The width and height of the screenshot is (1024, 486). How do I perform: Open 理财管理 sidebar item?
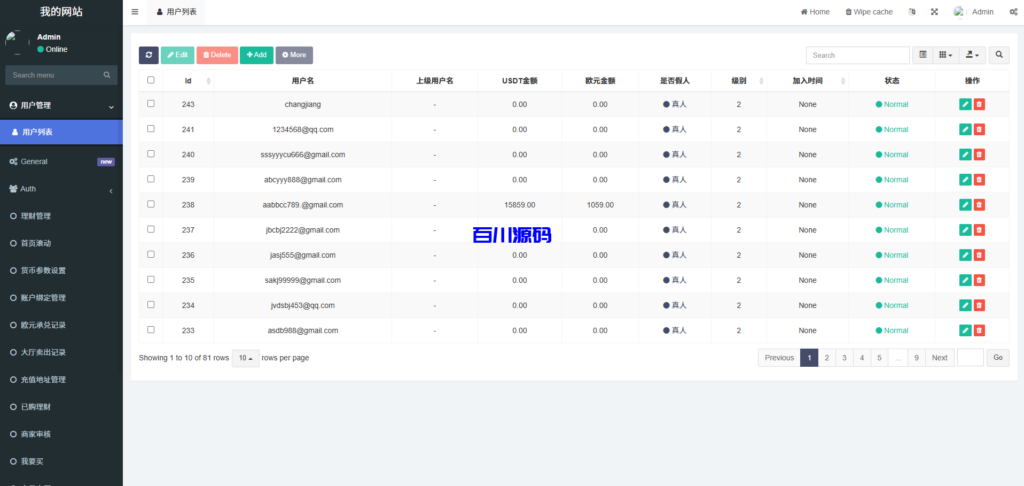click(x=61, y=216)
